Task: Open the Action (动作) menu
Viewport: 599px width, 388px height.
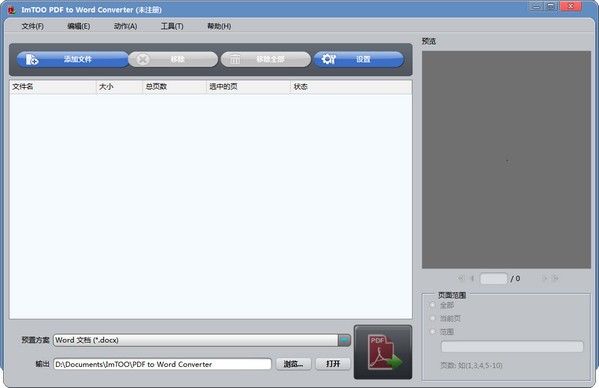Action: [x=125, y=26]
